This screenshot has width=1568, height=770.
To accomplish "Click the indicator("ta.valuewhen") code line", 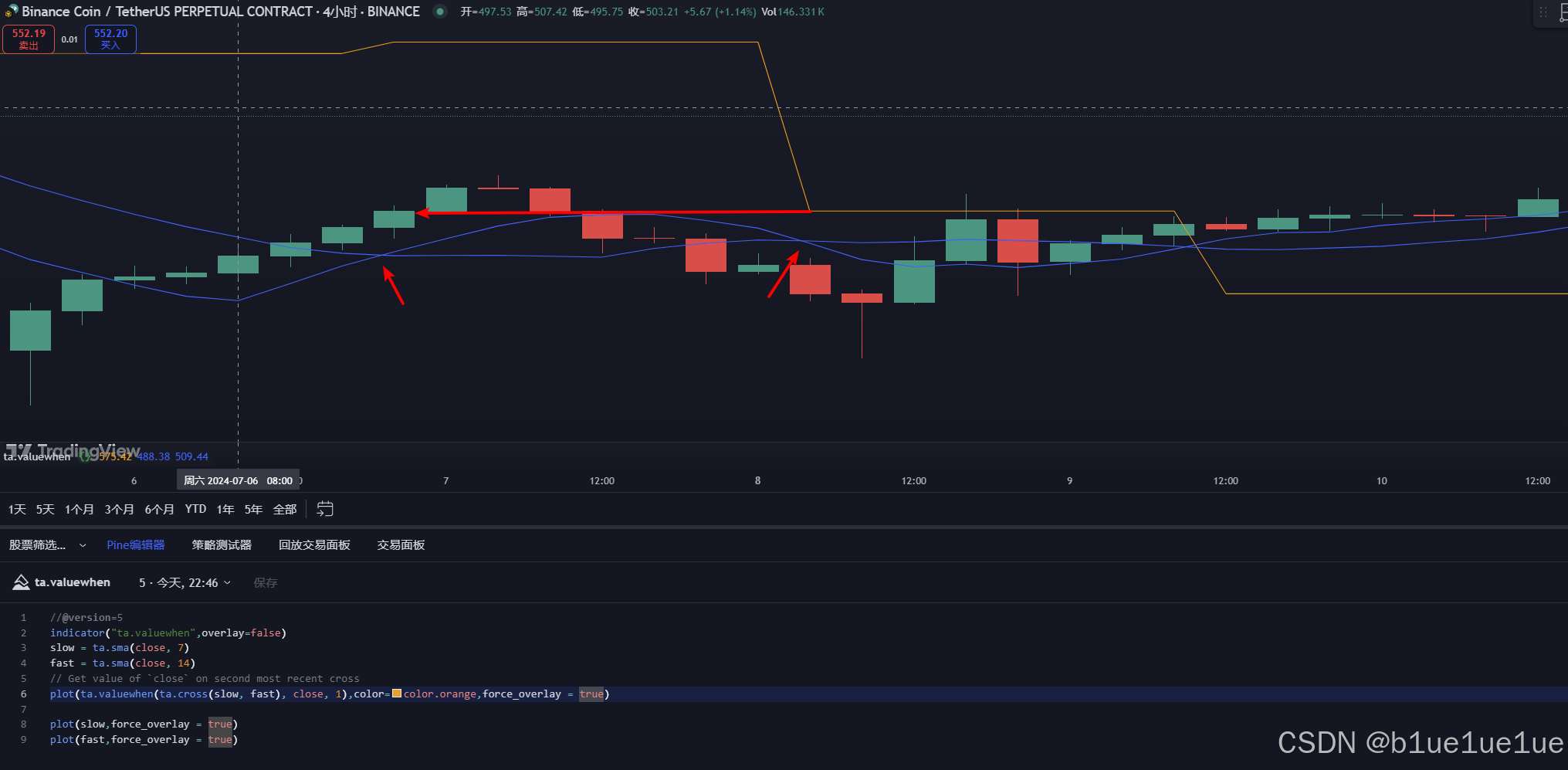I will pyautogui.click(x=168, y=633).
